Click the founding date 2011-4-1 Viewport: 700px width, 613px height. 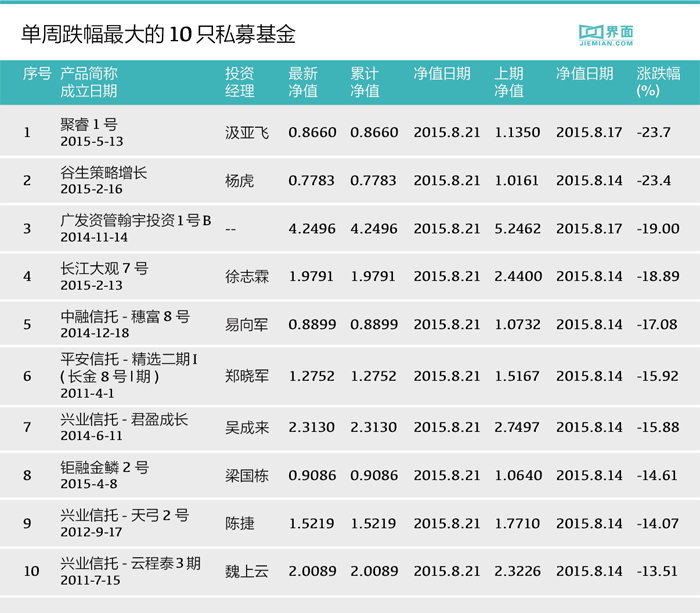tap(88, 393)
